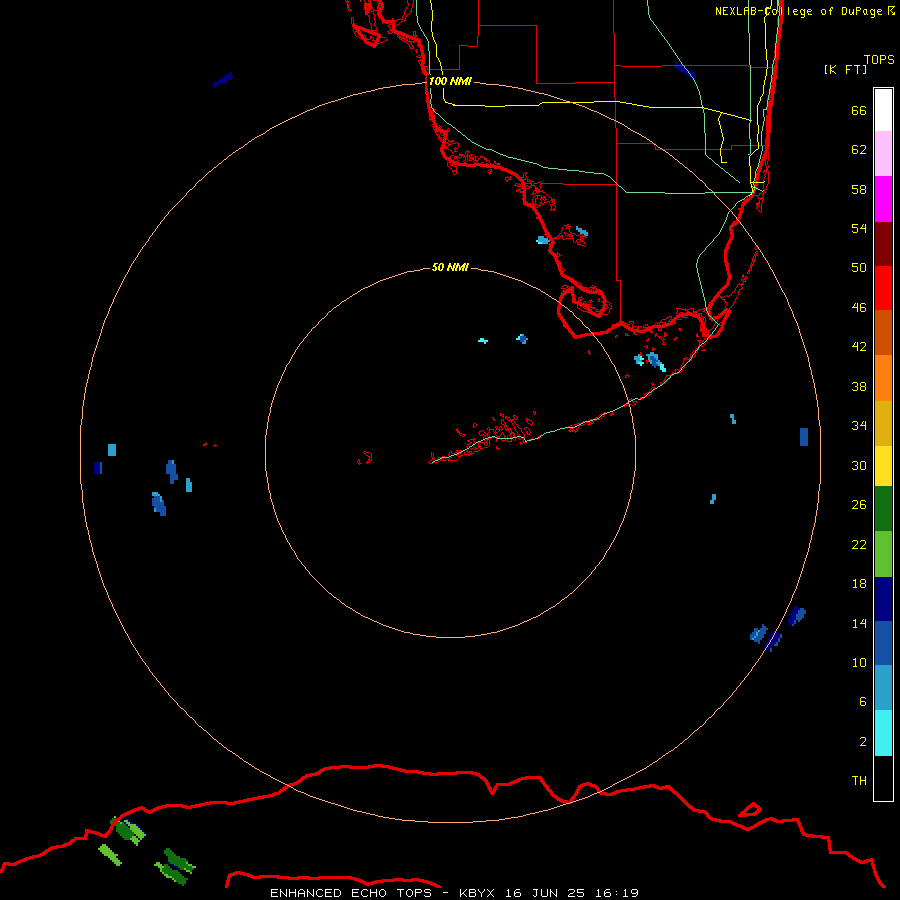The image size is (900, 900).
Task: Click the '10' legend value
Action: coord(859,663)
